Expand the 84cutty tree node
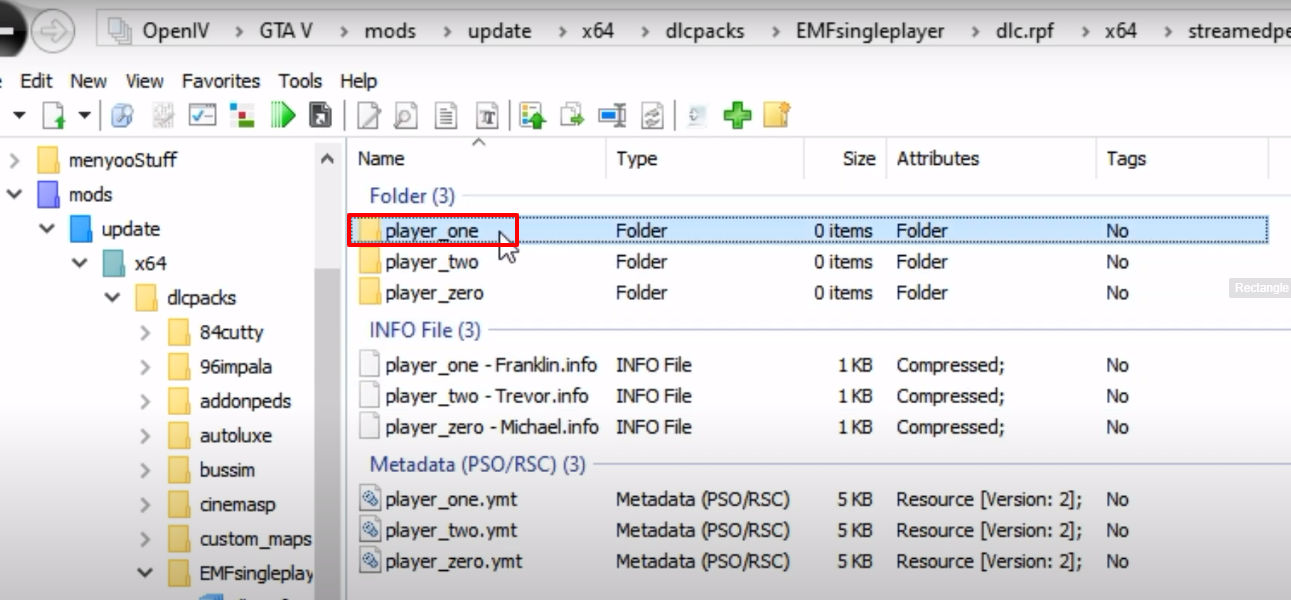The width and height of the screenshot is (1291, 600). pos(146,332)
